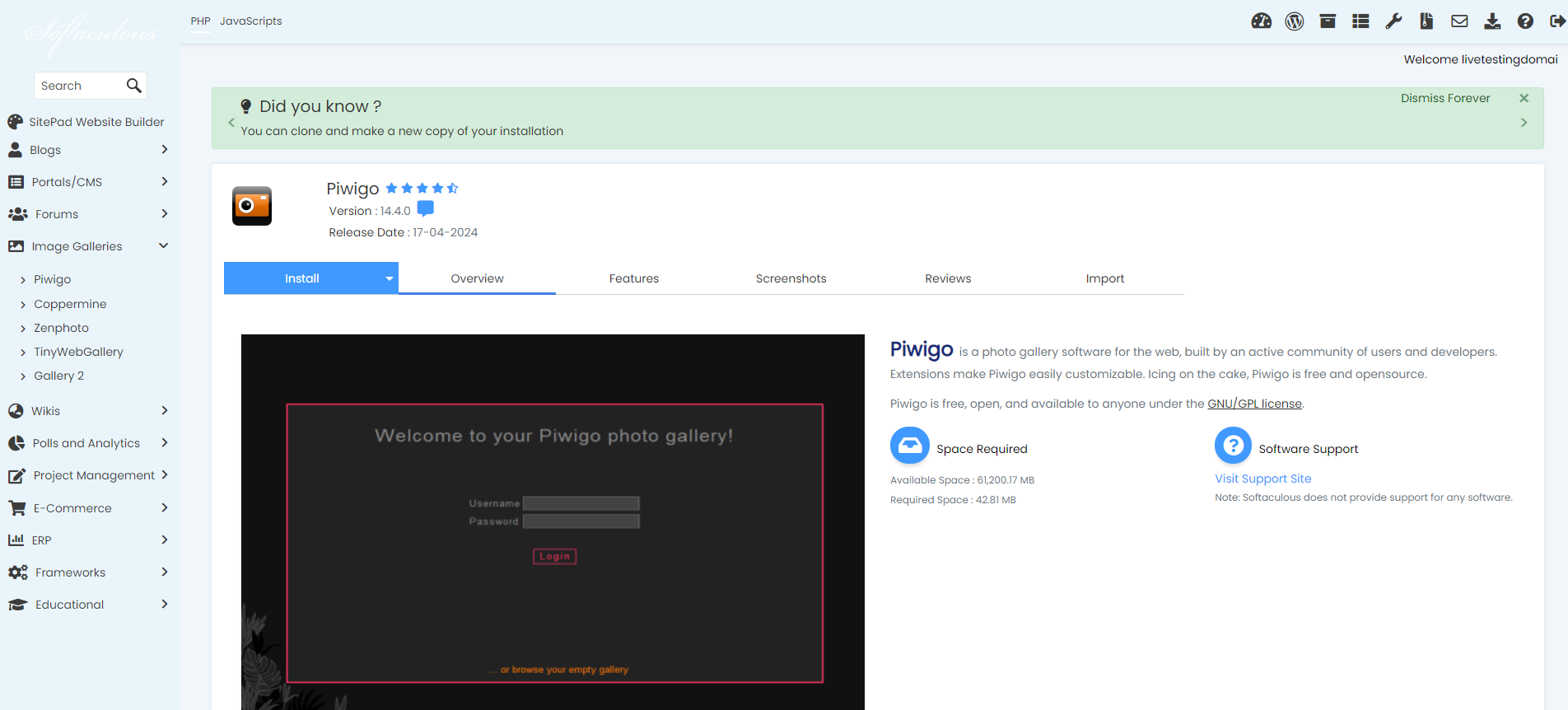Collapse the Image Galleries category
The height and width of the screenshot is (710, 1568).
point(163,245)
